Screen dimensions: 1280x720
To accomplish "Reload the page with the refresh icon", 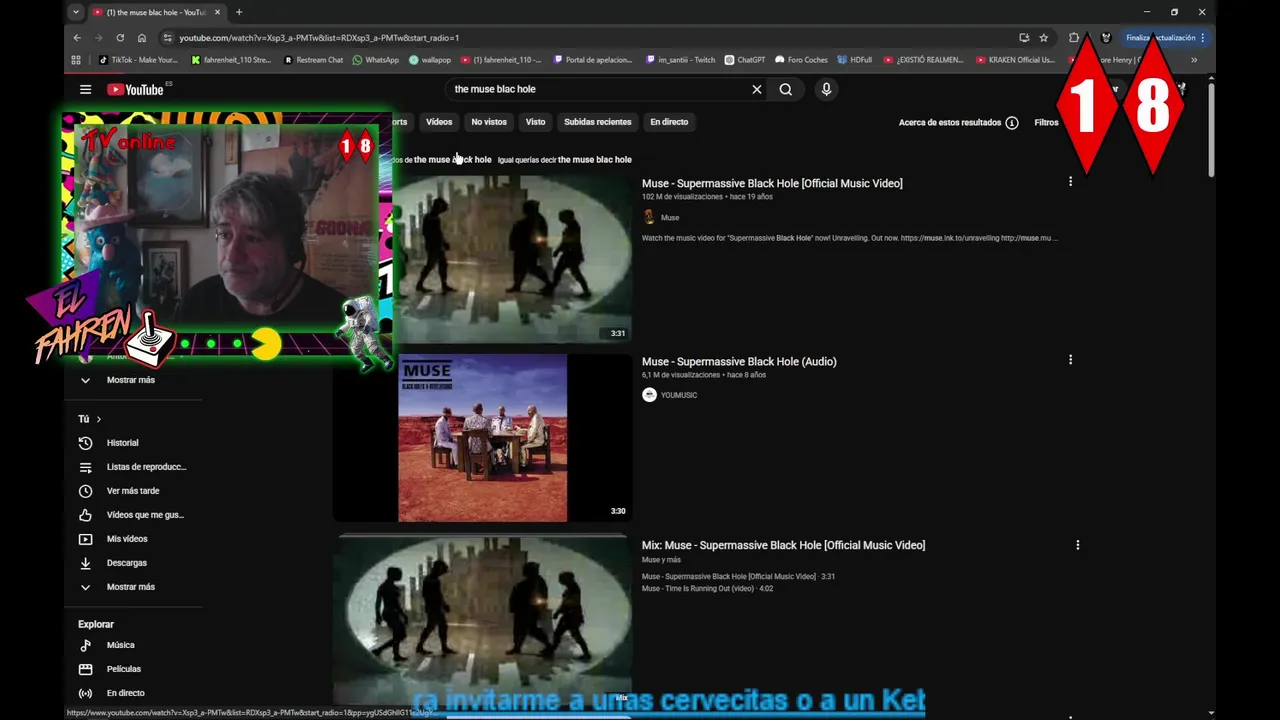I will click(x=120, y=38).
